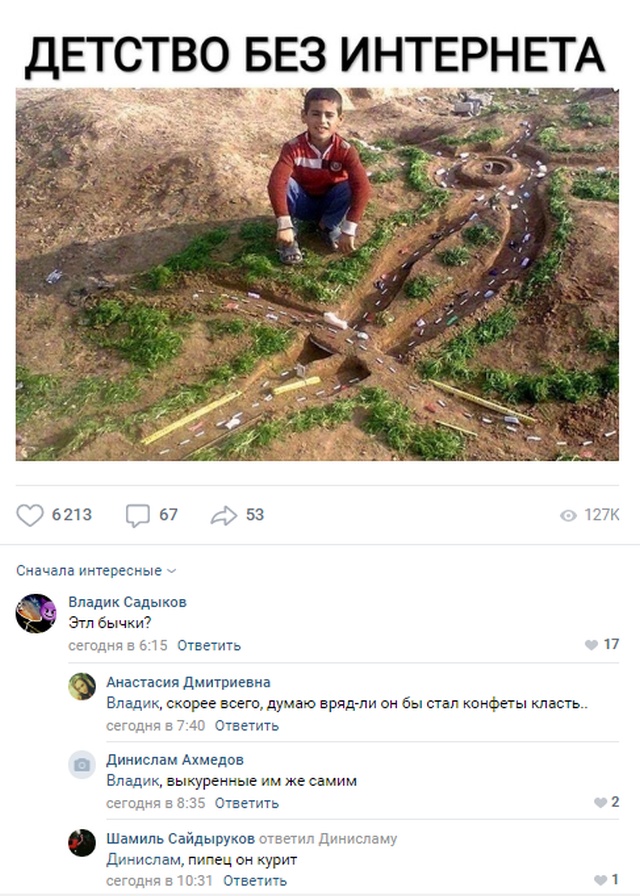Open comments via the speech bubble icon
The width and height of the screenshot is (640, 896).
click(137, 515)
